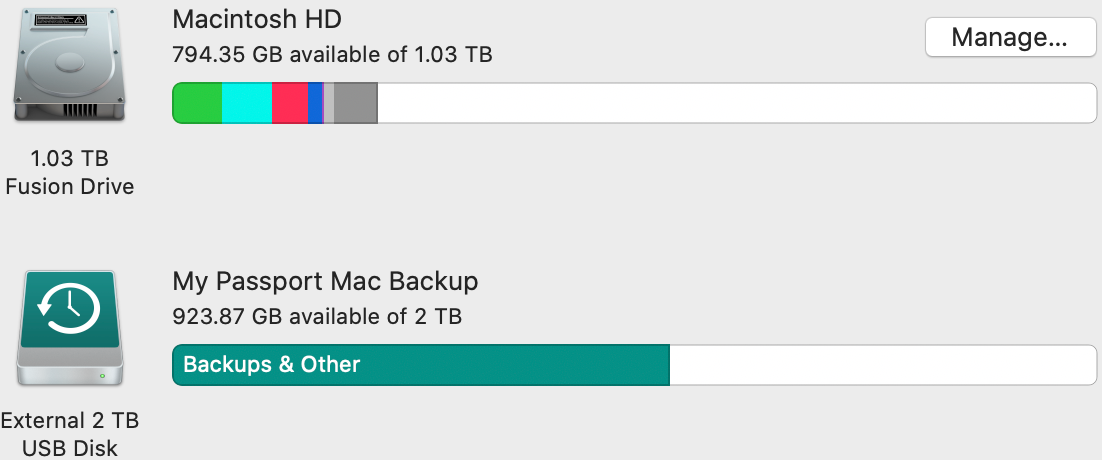Click free space in the My Passport bar
Viewport: 1102px width, 460px height.
[x=882, y=365]
